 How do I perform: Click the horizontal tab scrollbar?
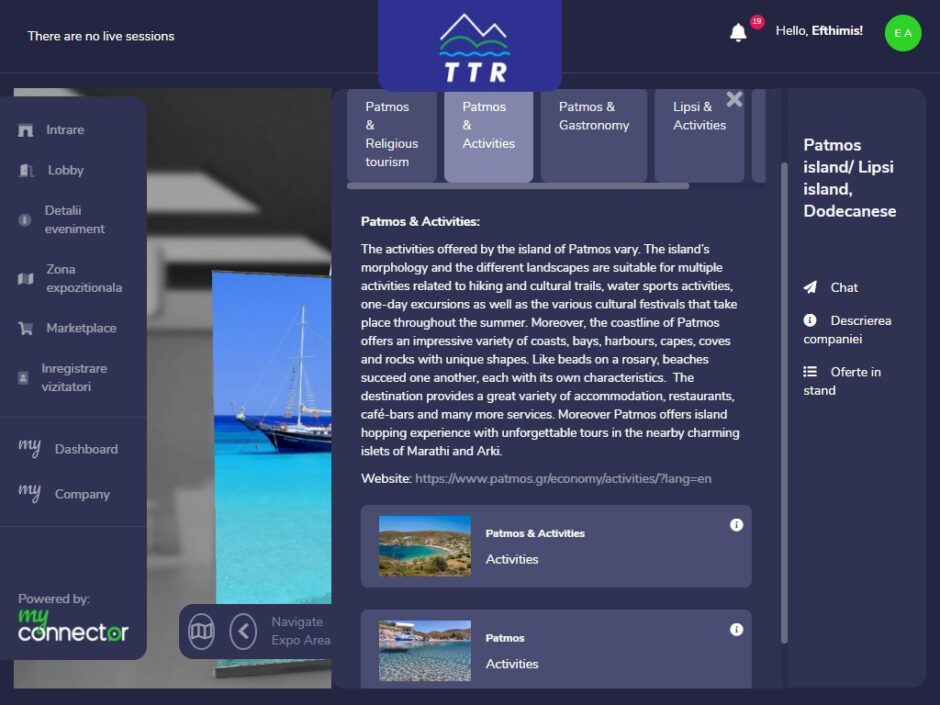518,186
